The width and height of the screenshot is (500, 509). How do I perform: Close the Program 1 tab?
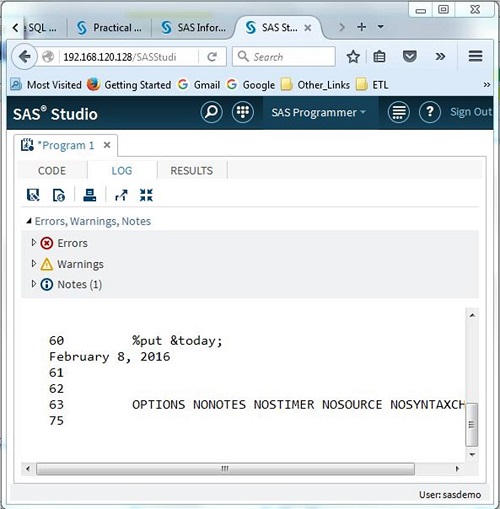pyautogui.click(x=107, y=145)
